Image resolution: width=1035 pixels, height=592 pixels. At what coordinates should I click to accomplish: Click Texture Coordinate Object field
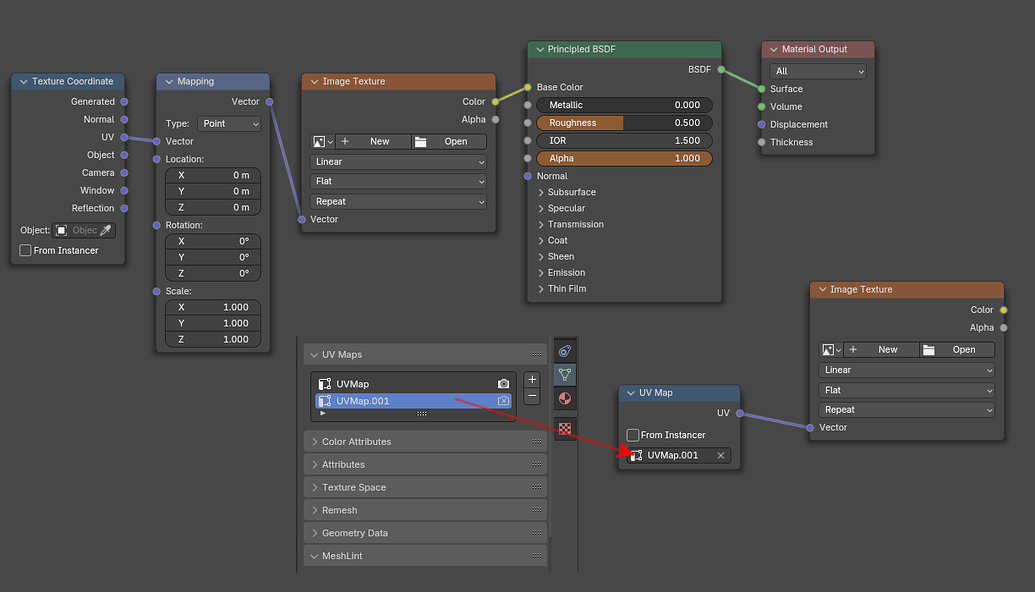pos(84,230)
